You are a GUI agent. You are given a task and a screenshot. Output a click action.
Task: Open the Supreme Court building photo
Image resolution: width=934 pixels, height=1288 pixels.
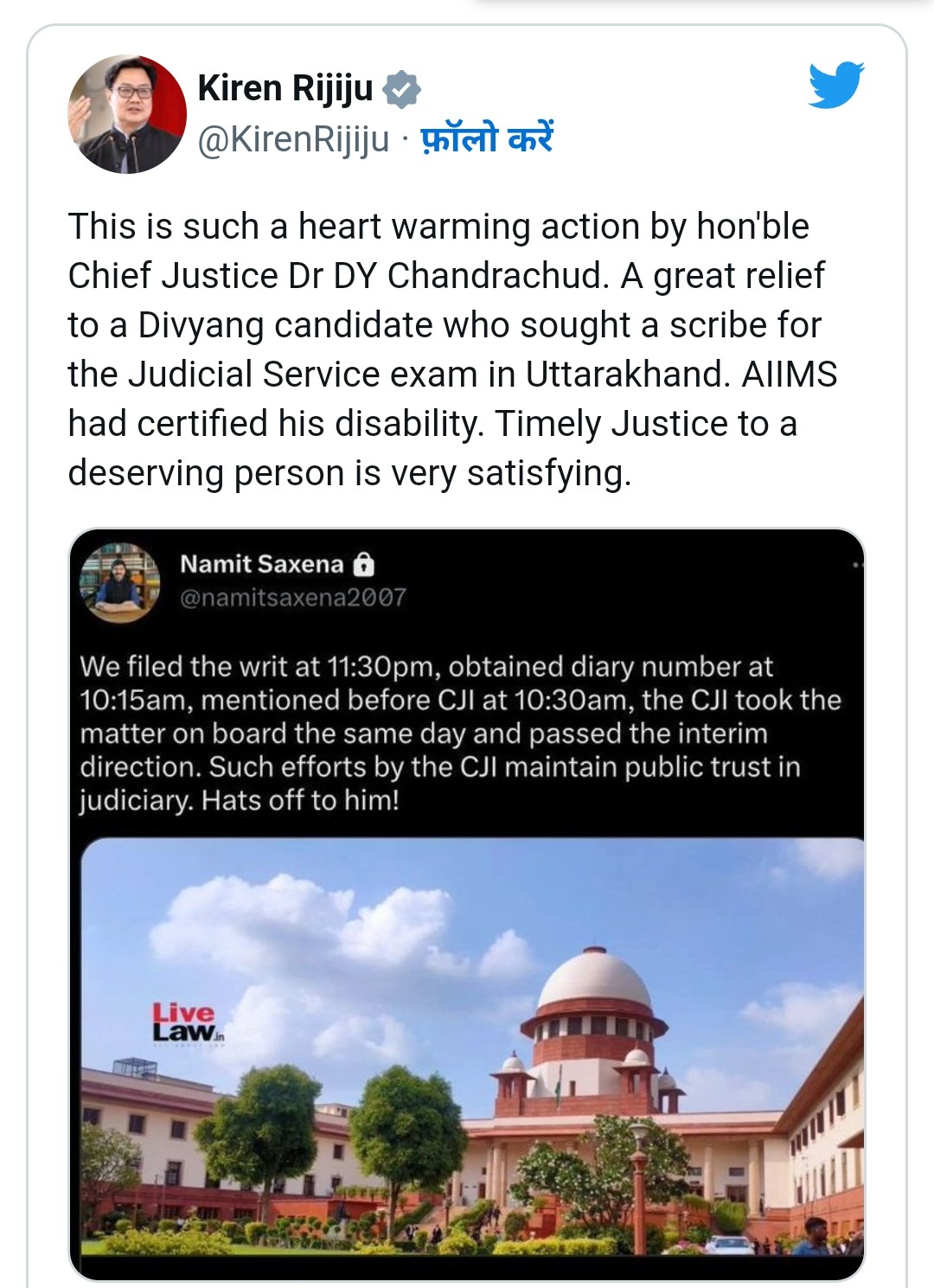(472, 1047)
